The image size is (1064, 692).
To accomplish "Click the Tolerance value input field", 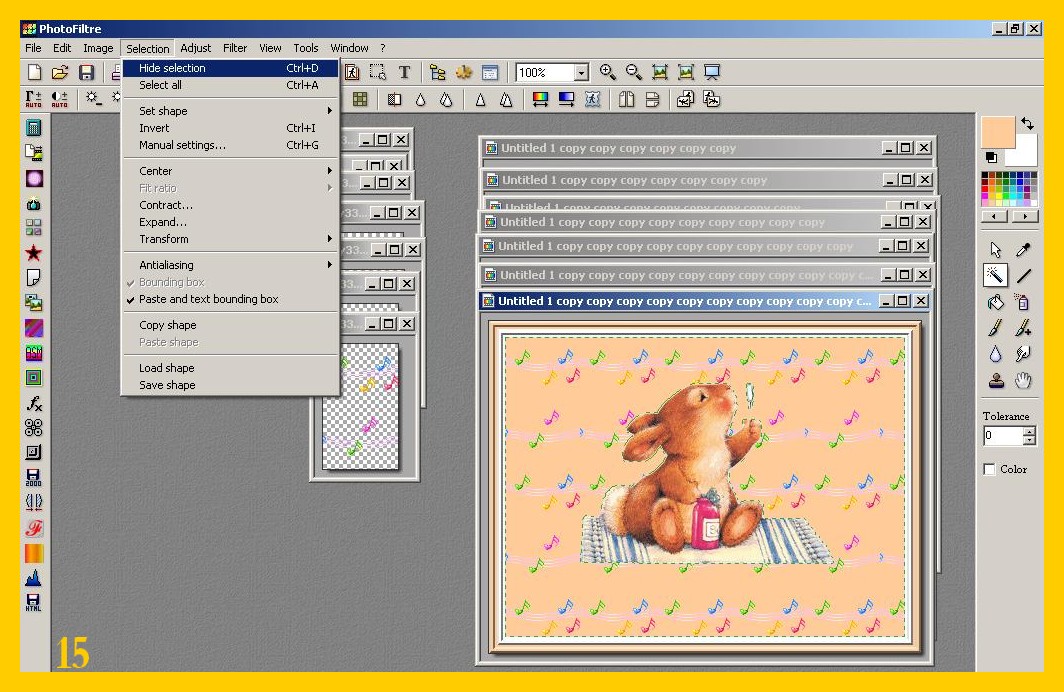I will click(1002, 436).
